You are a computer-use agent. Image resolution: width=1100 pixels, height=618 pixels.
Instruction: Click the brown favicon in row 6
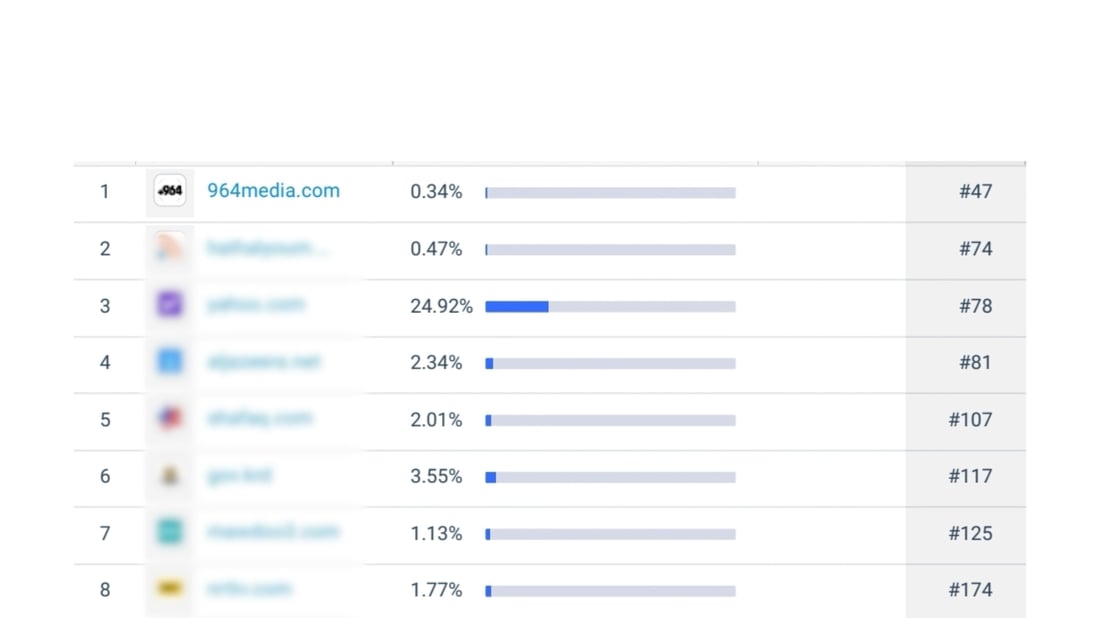click(170, 476)
